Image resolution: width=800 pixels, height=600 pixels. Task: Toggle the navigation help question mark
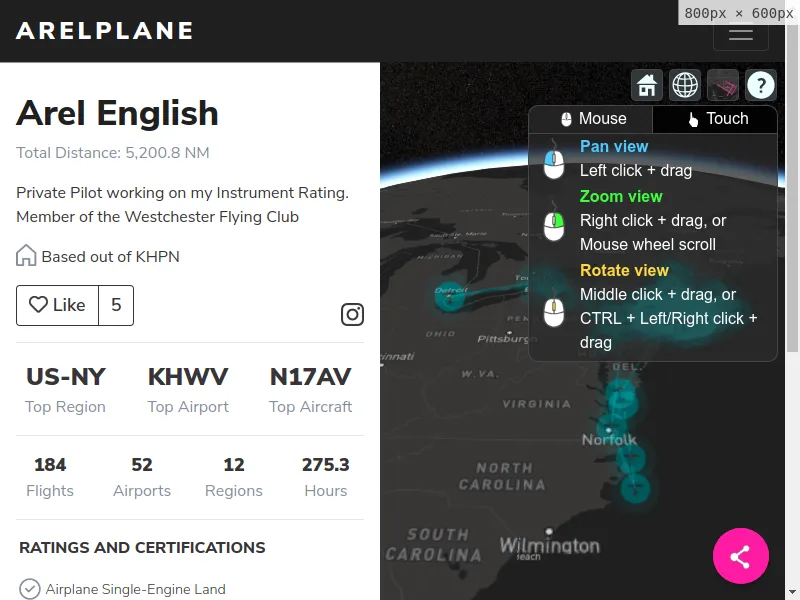coord(761,85)
